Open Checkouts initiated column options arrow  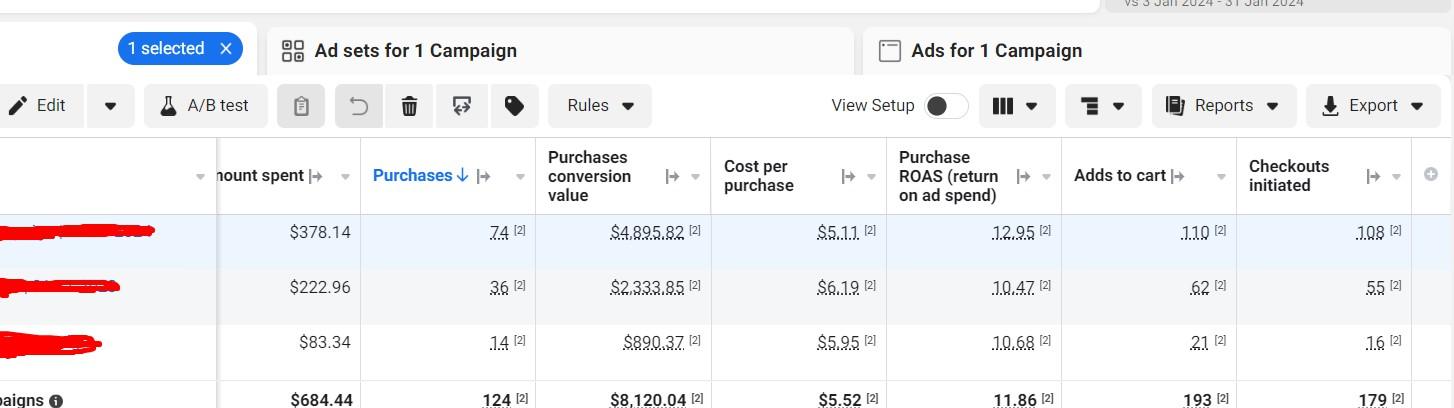point(1397,177)
